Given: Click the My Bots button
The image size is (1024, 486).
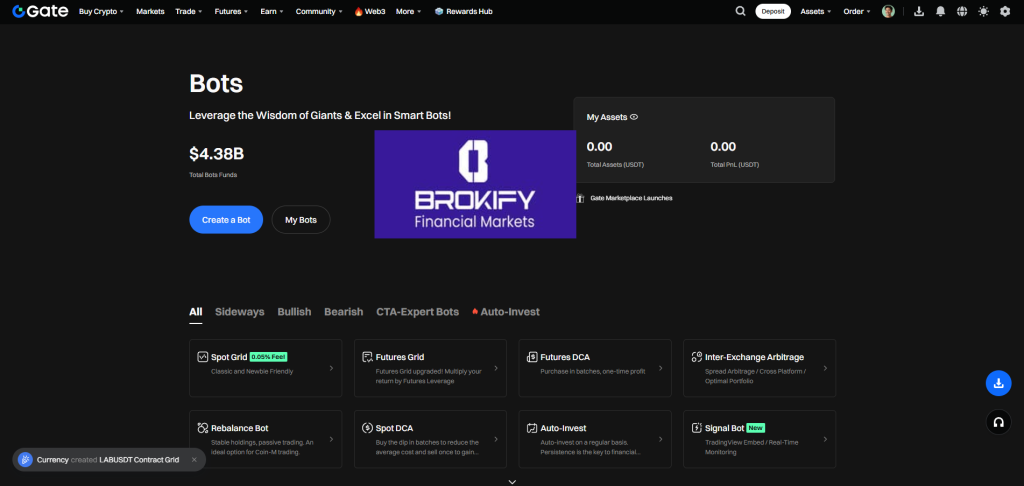Looking at the screenshot, I should 300,219.
